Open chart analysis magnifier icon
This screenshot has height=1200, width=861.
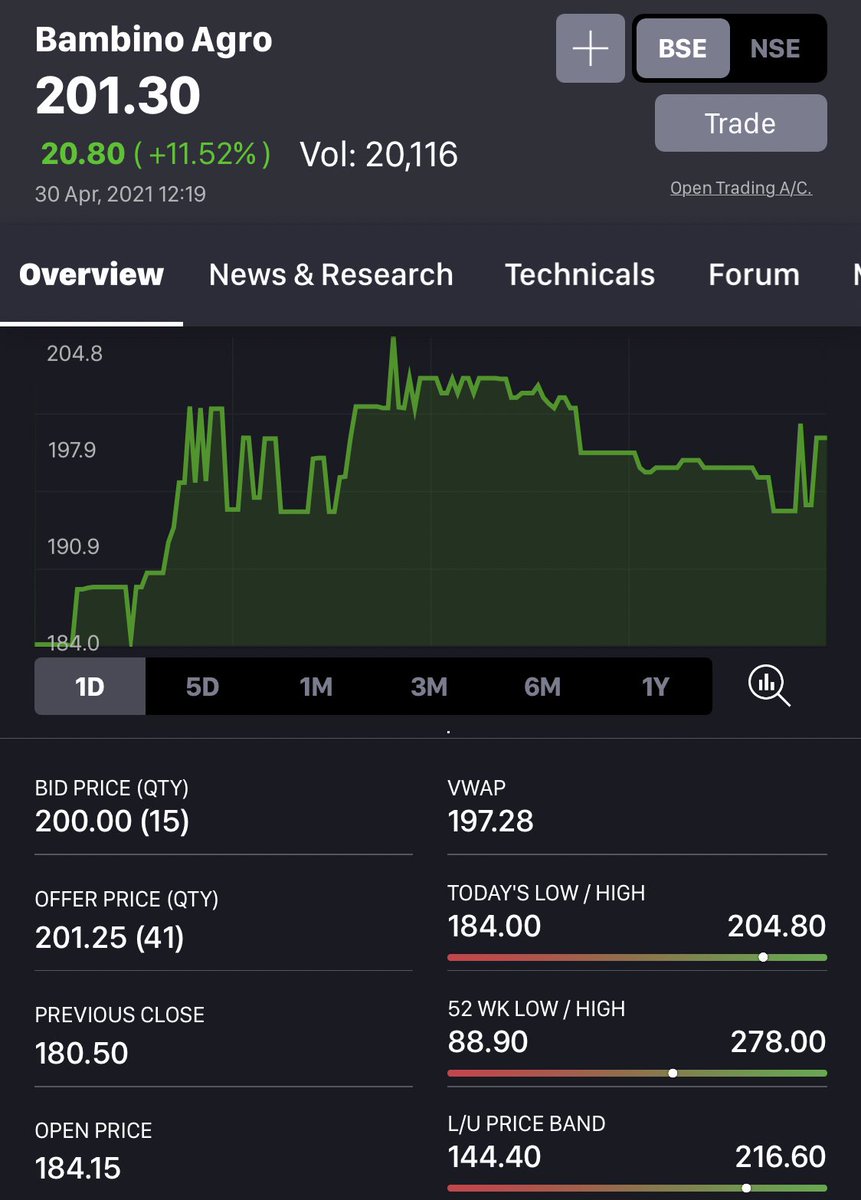[769, 686]
